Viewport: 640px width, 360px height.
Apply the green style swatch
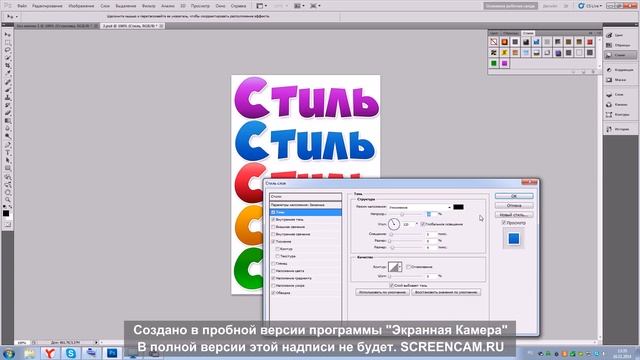pos(494,63)
